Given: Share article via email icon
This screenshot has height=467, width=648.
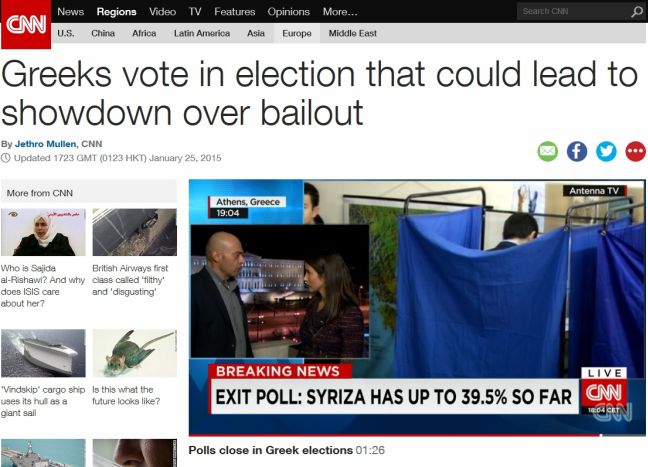Looking at the screenshot, I should pyautogui.click(x=548, y=151).
